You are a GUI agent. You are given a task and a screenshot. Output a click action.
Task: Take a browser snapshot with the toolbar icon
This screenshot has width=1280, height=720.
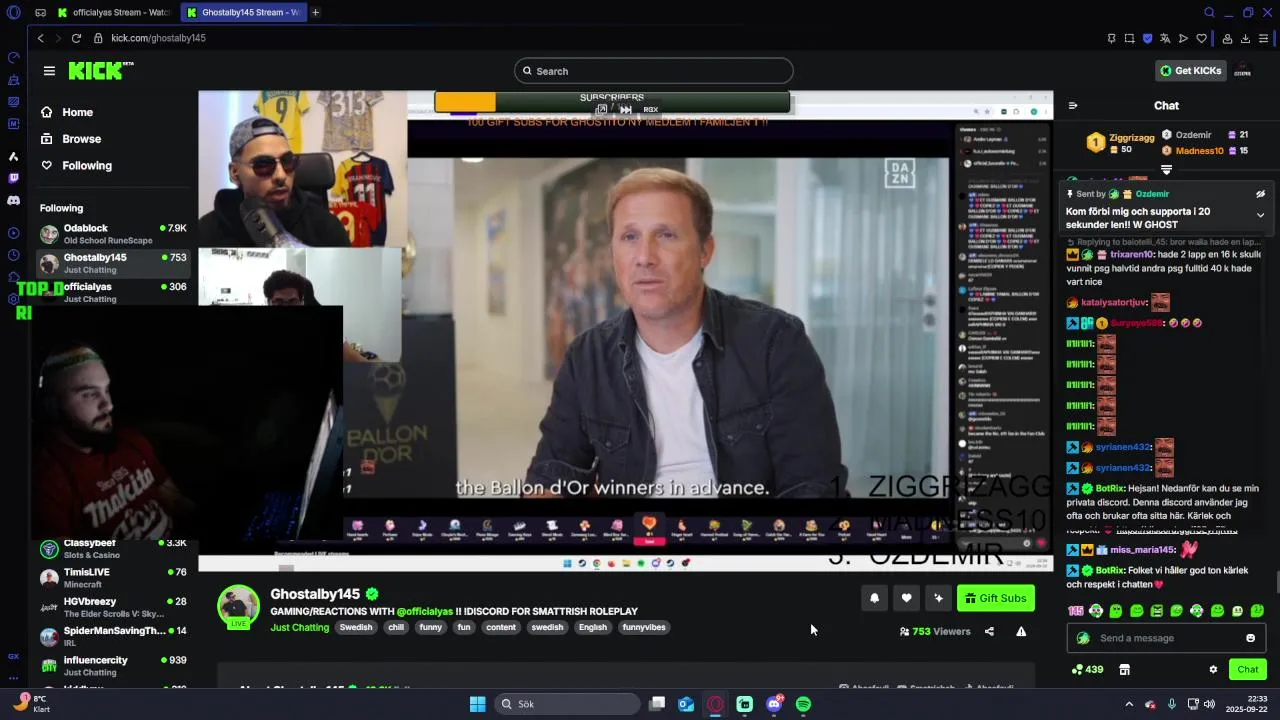(1129, 38)
